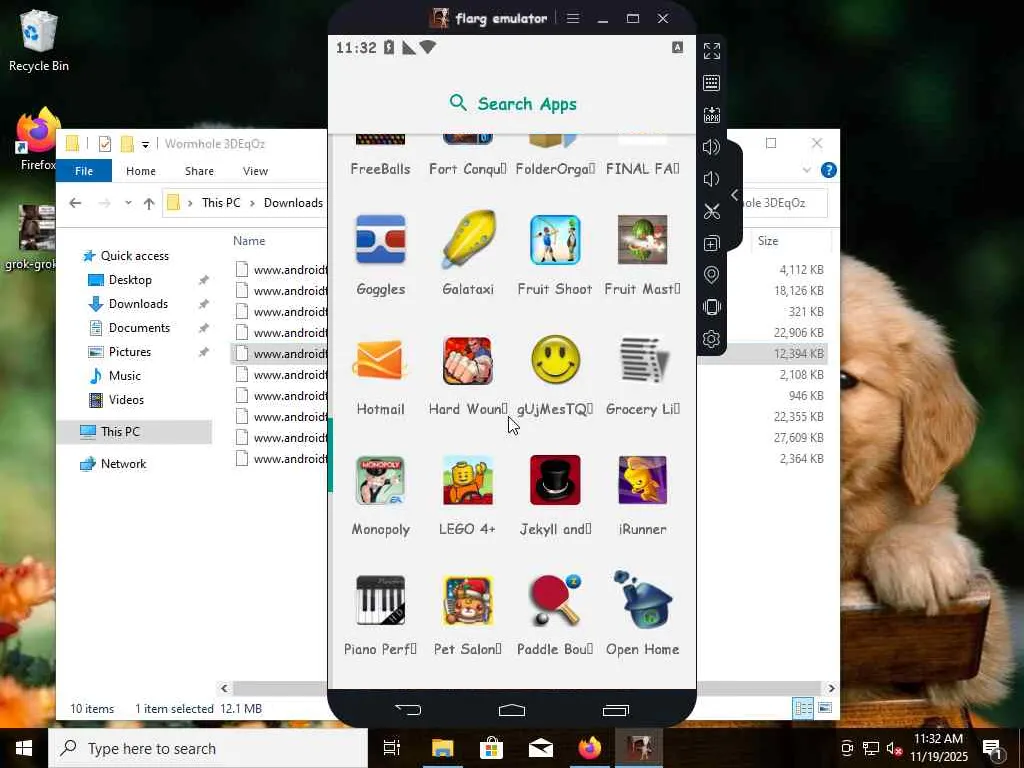Expand the File Explorer ribbon chevron

(x=807, y=170)
